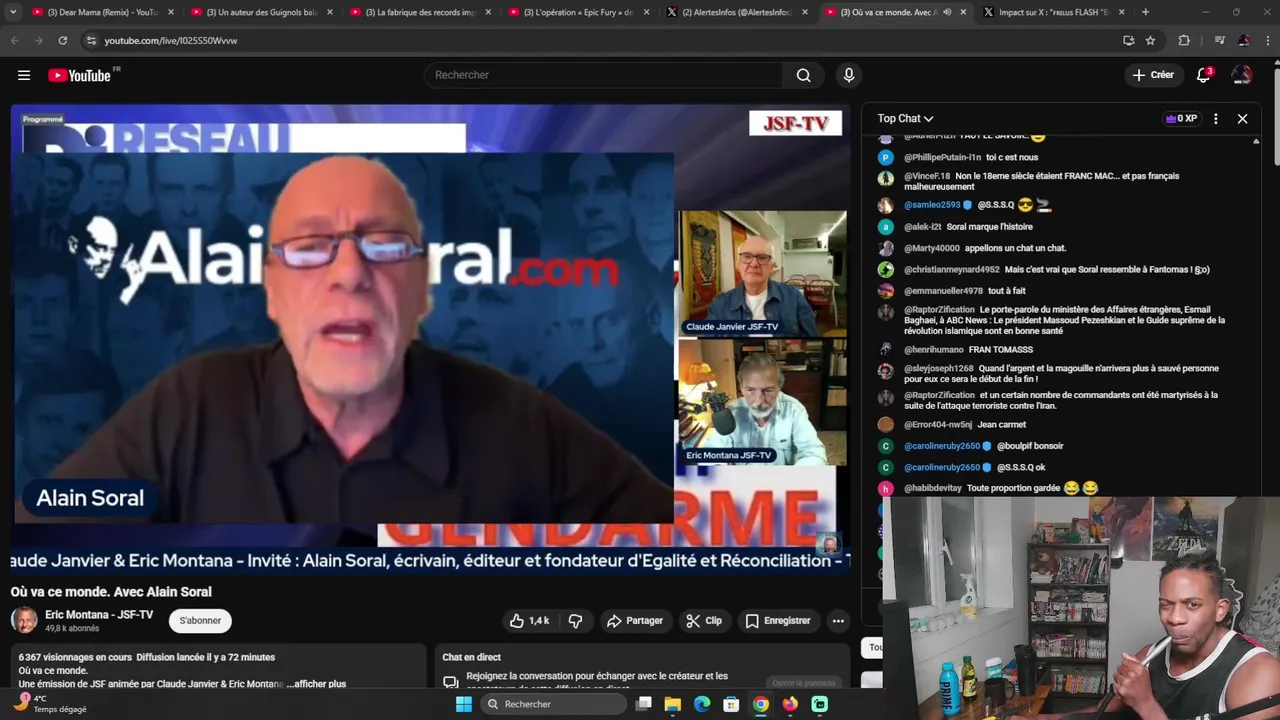
Task: Click the @VinceF.18 chat avatar
Action: [886, 178]
